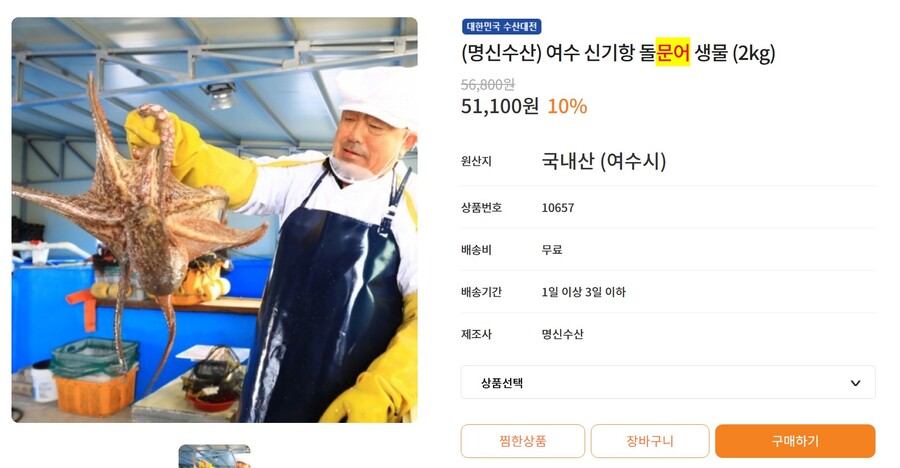Viewport: 900px width, 468px height.
Task: Click the crossed-out 56,800원 original price
Action: pos(488,84)
